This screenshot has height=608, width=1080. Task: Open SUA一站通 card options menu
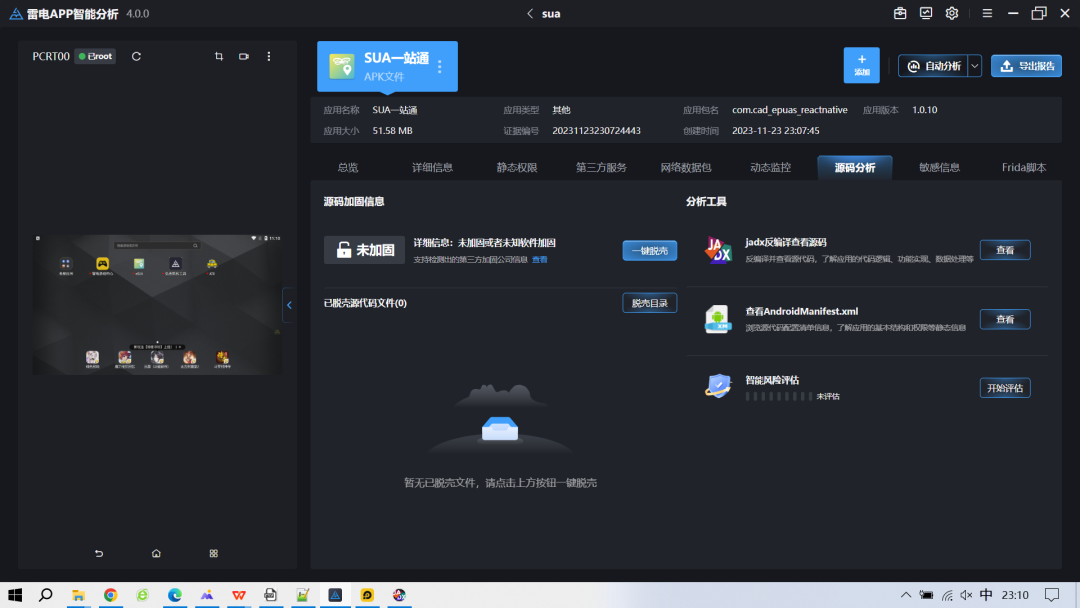439,66
